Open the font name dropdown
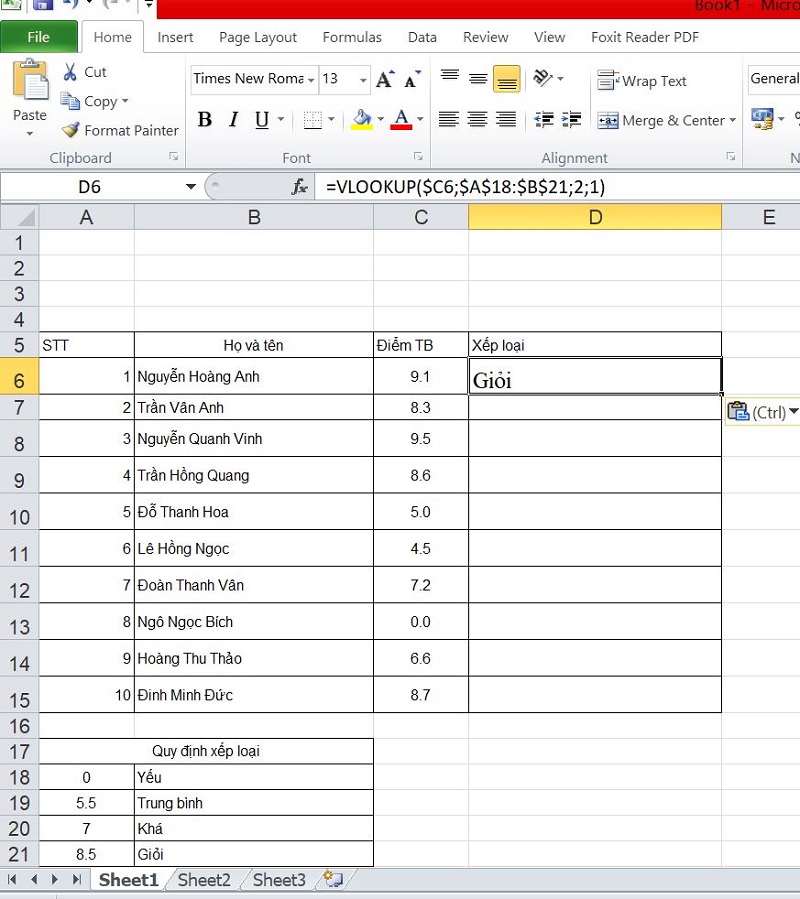This screenshot has width=800, height=899. point(312,80)
